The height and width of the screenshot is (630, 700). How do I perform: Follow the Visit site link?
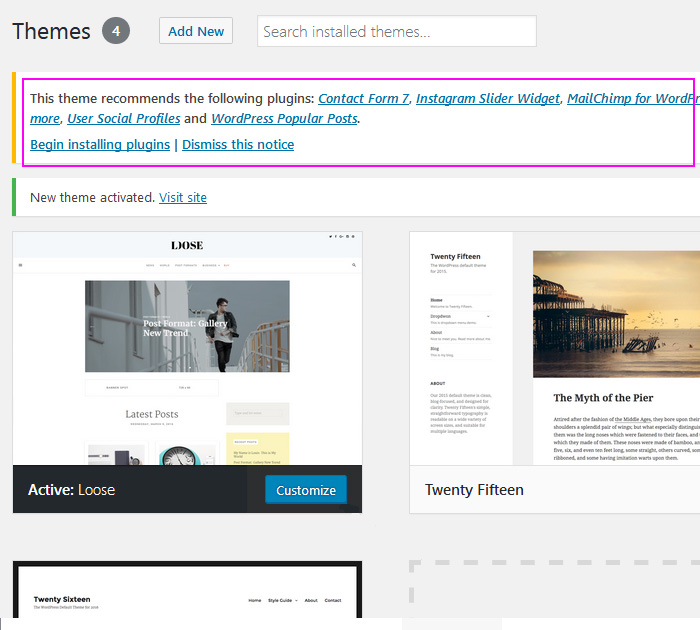click(183, 197)
